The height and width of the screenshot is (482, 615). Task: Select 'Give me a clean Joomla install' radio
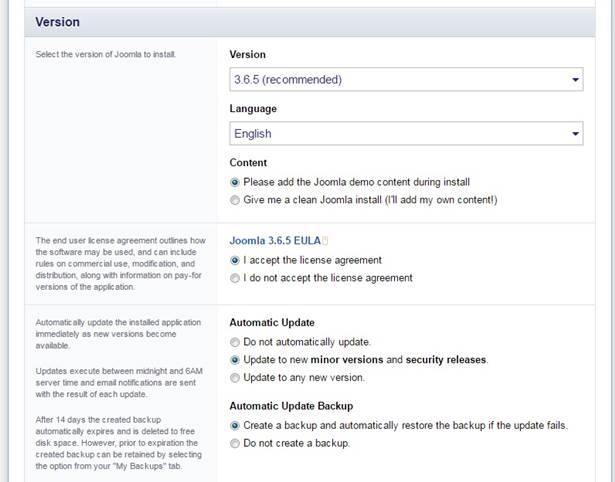point(235,200)
